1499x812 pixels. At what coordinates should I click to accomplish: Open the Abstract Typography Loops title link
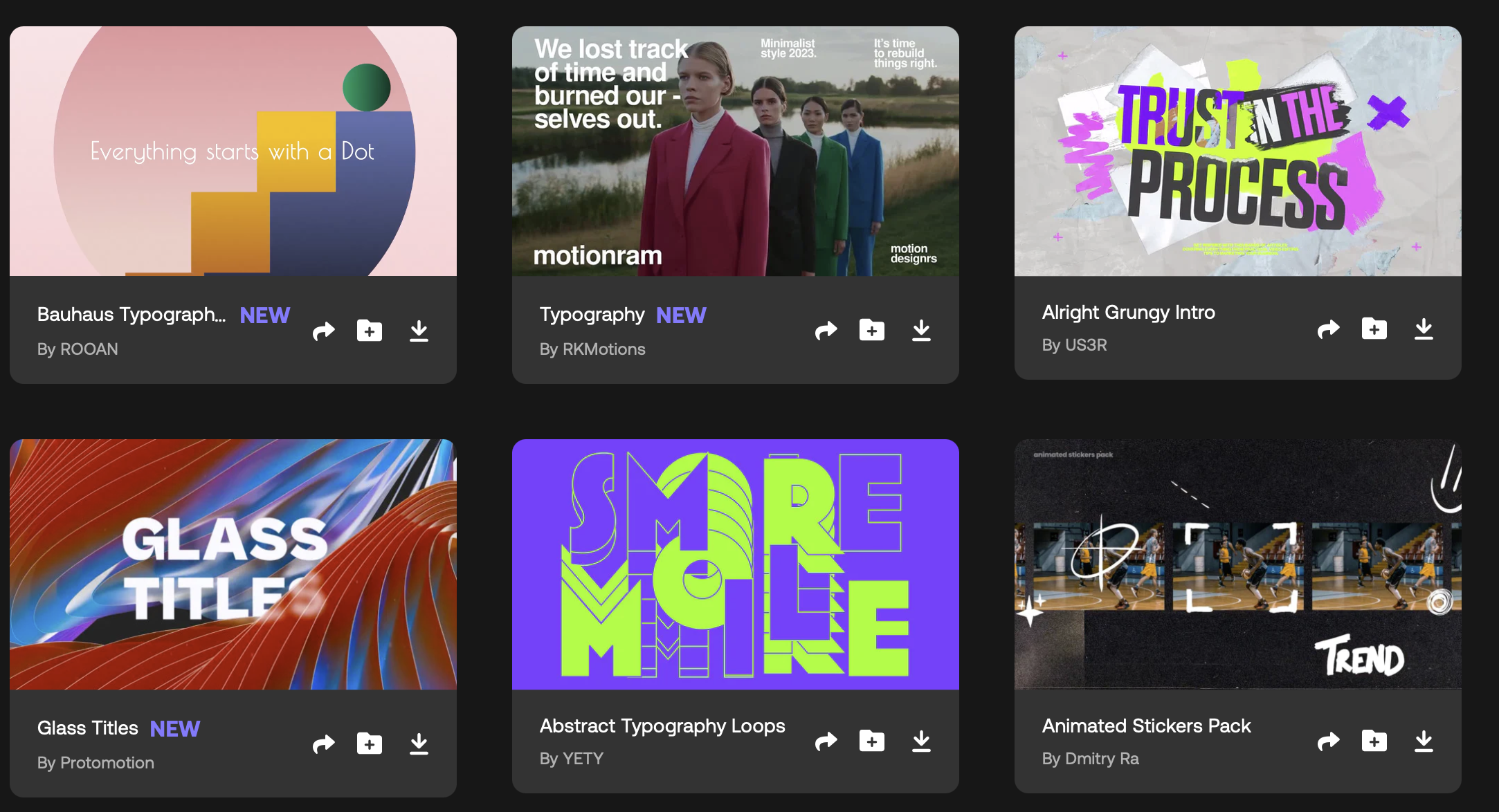tap(662, 726)
